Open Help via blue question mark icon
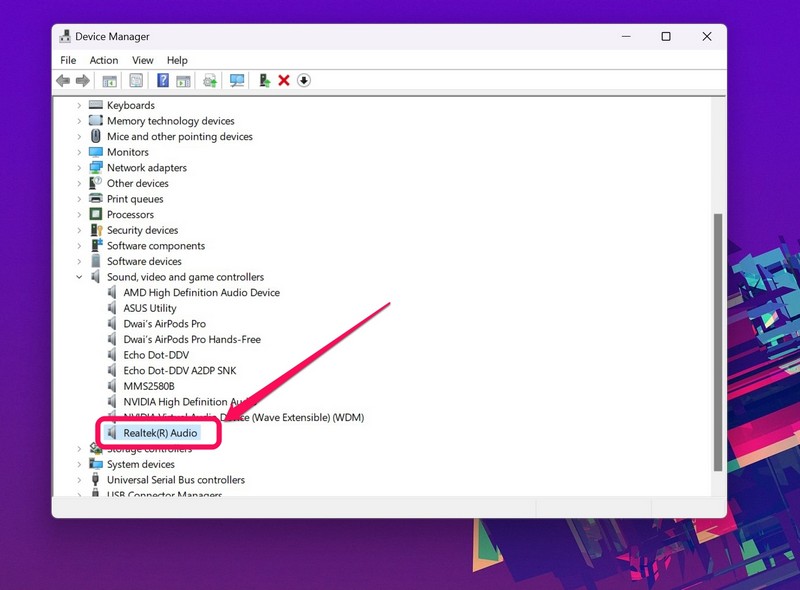 [x=163, y=81]
